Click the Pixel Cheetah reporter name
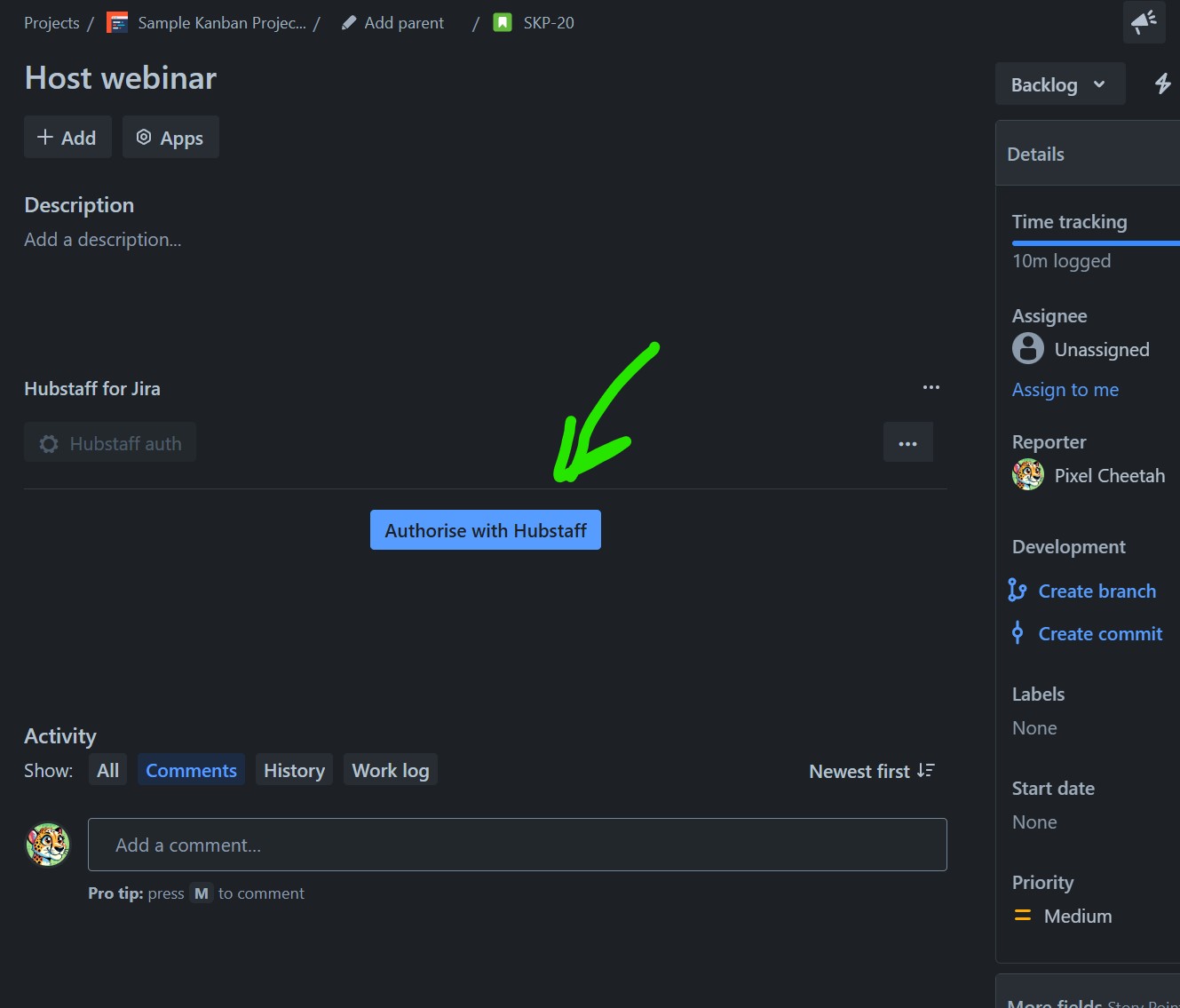The width and height of the screenshot is (1180, 1008). tap(1110, 475)
